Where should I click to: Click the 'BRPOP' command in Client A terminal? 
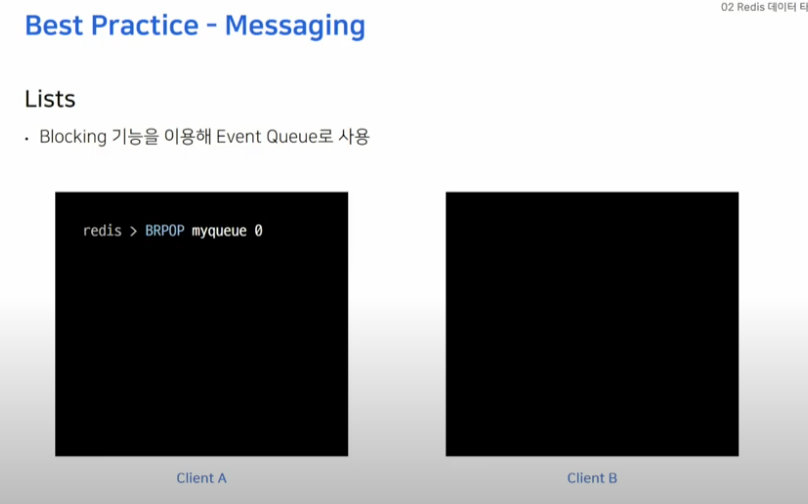[164, 230]
